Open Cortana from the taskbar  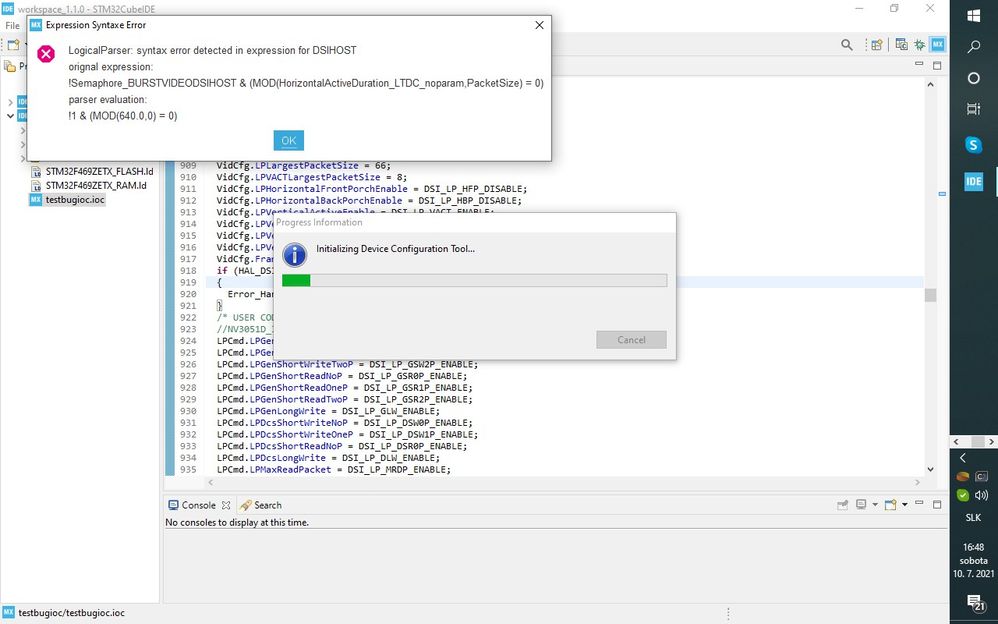click(974, 78)
